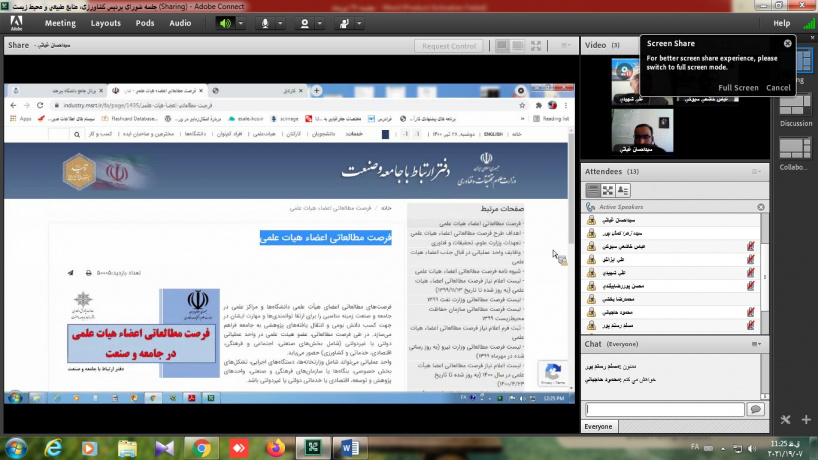Click Full Screen in Screen Share popup
This screenshot has height=460, width=818.
[x=738, y=88]
